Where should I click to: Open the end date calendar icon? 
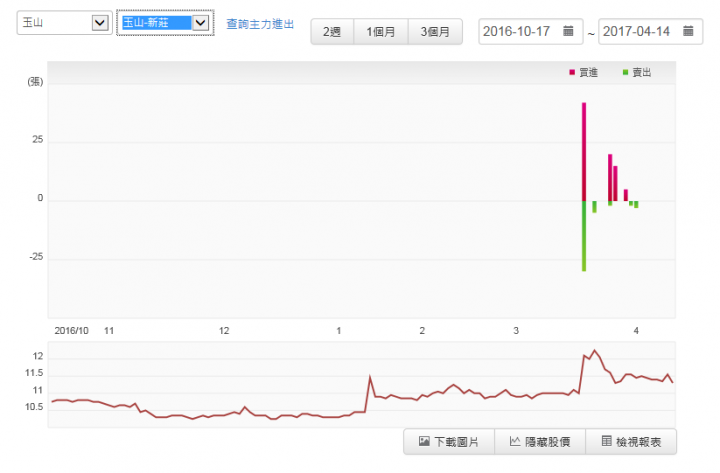coord(688,31)
